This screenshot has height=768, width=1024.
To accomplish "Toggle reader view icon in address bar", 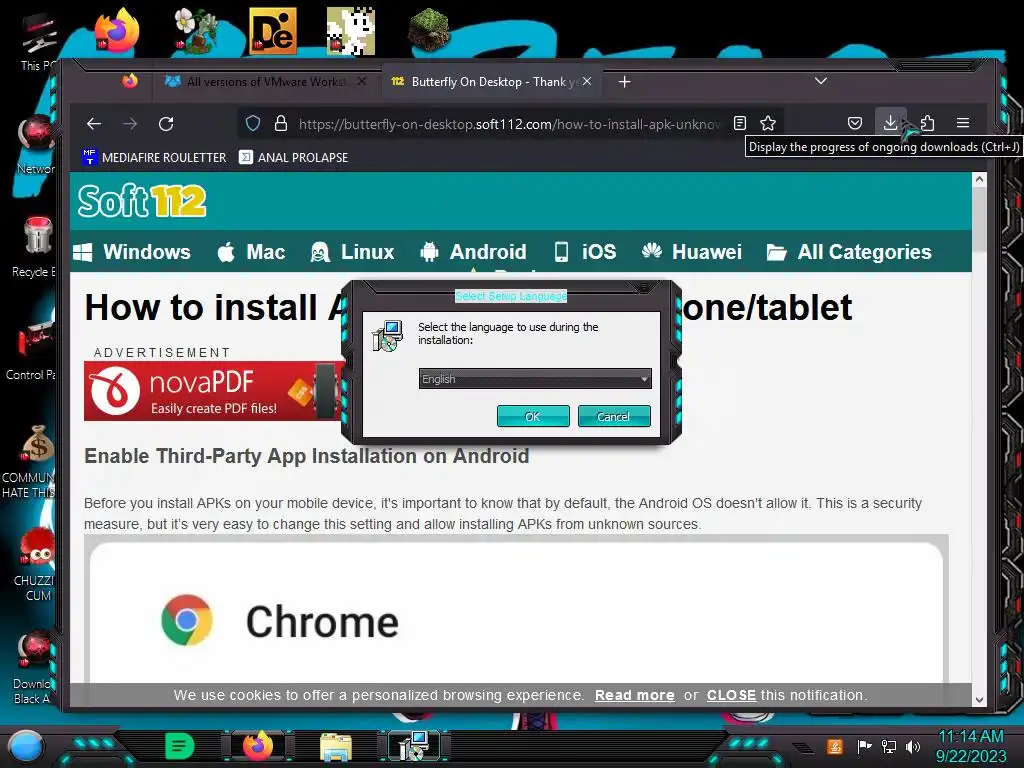I will click(x=739, y=123).
